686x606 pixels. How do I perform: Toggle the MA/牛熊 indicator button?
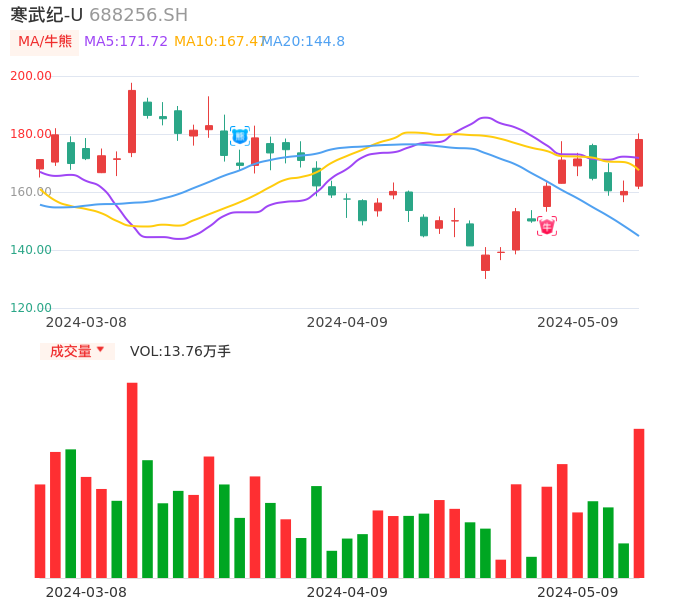pos(45,42)
